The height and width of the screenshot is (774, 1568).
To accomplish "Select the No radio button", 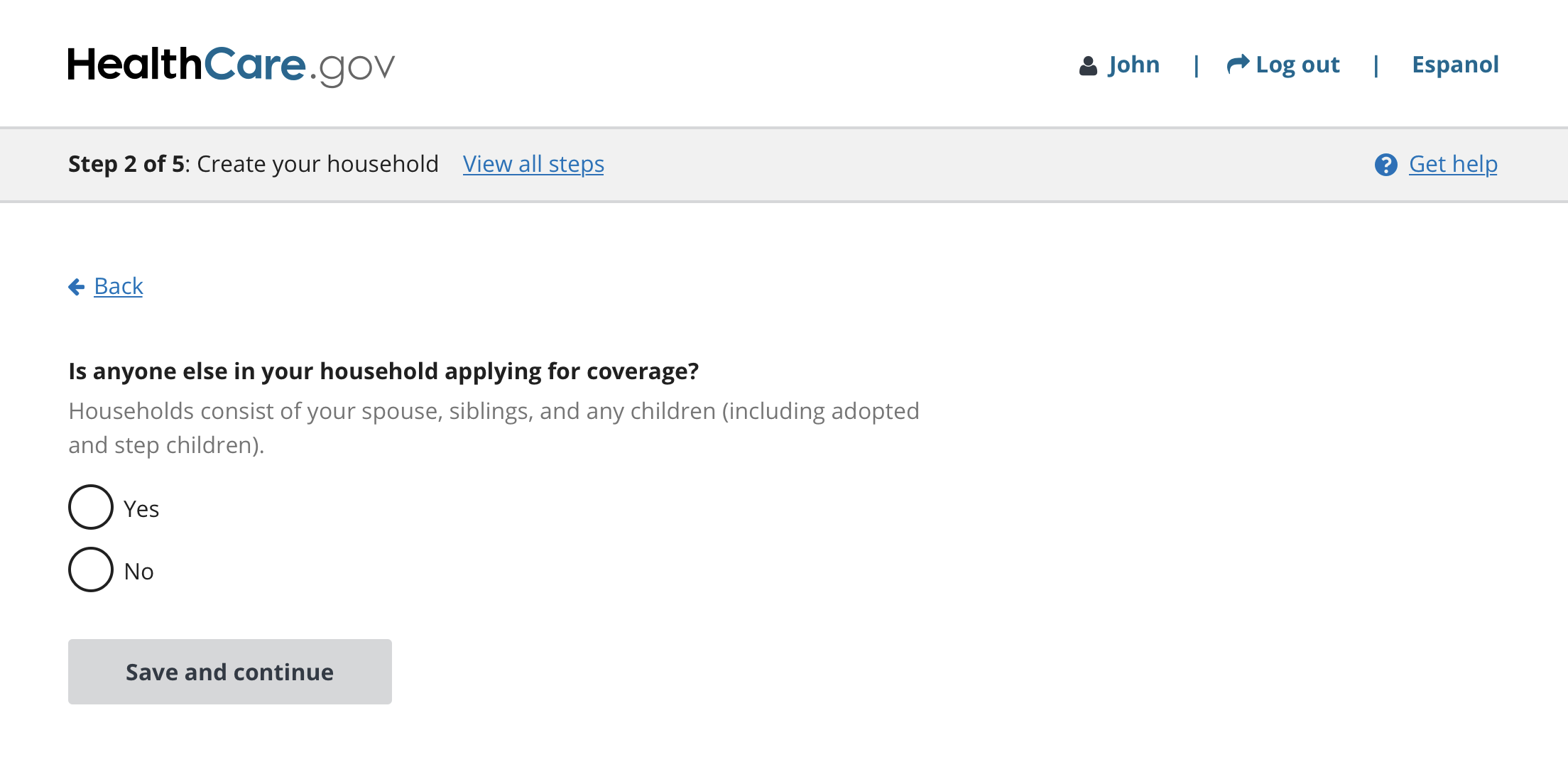I will pos(91,569).
